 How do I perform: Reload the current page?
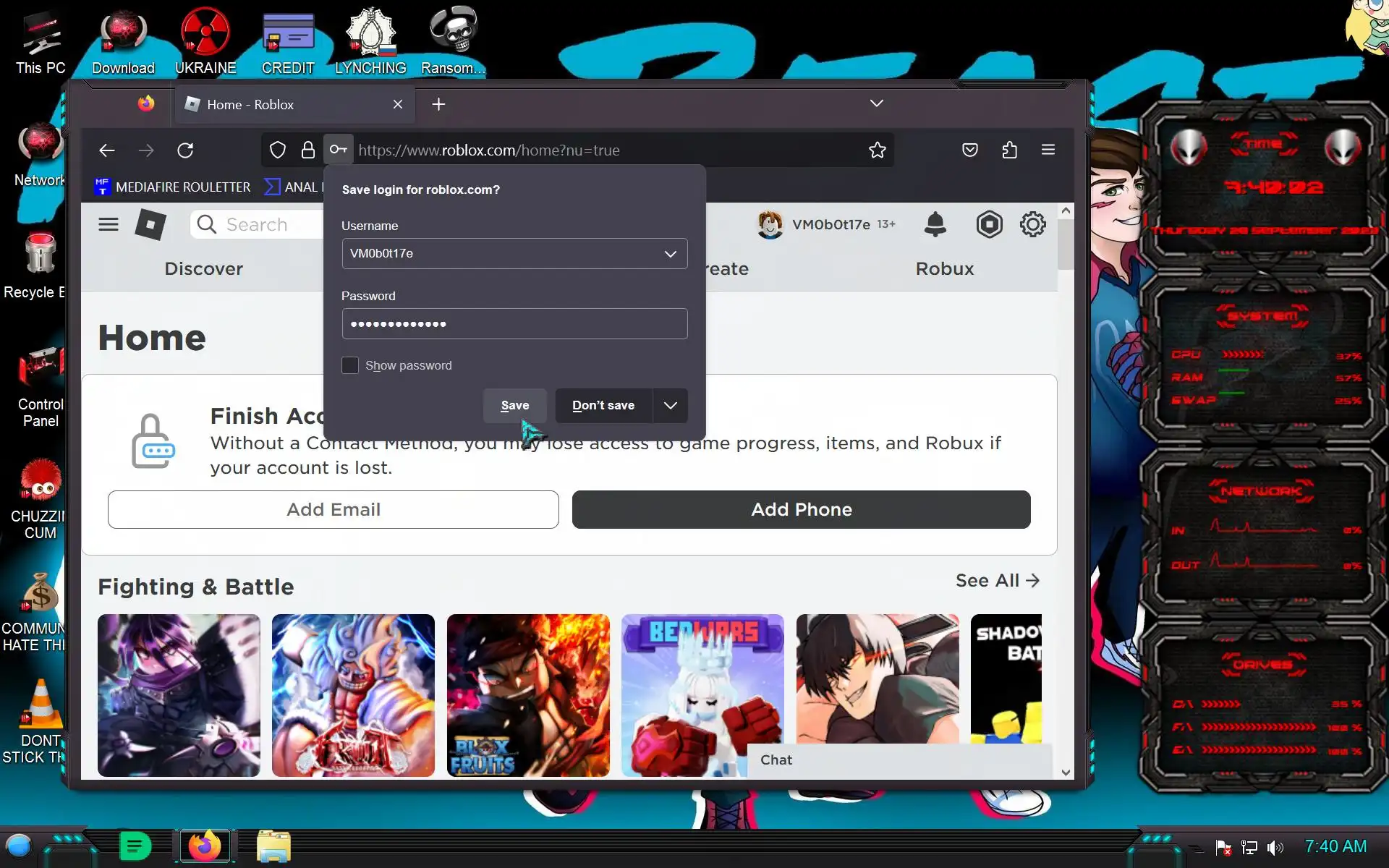[x=185, y=150]
